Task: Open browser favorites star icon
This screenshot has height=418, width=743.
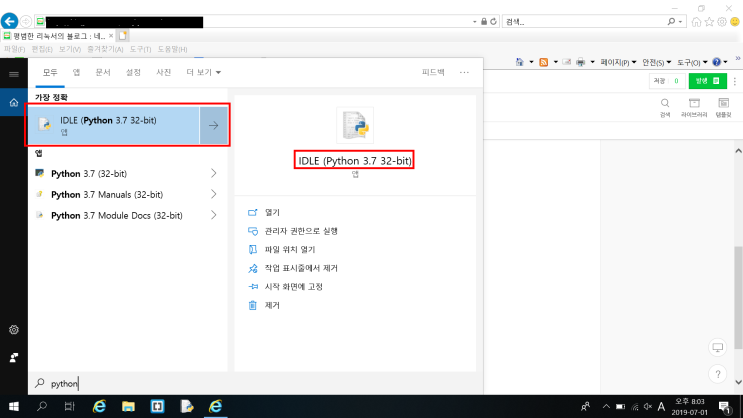Action: [709, 22]
